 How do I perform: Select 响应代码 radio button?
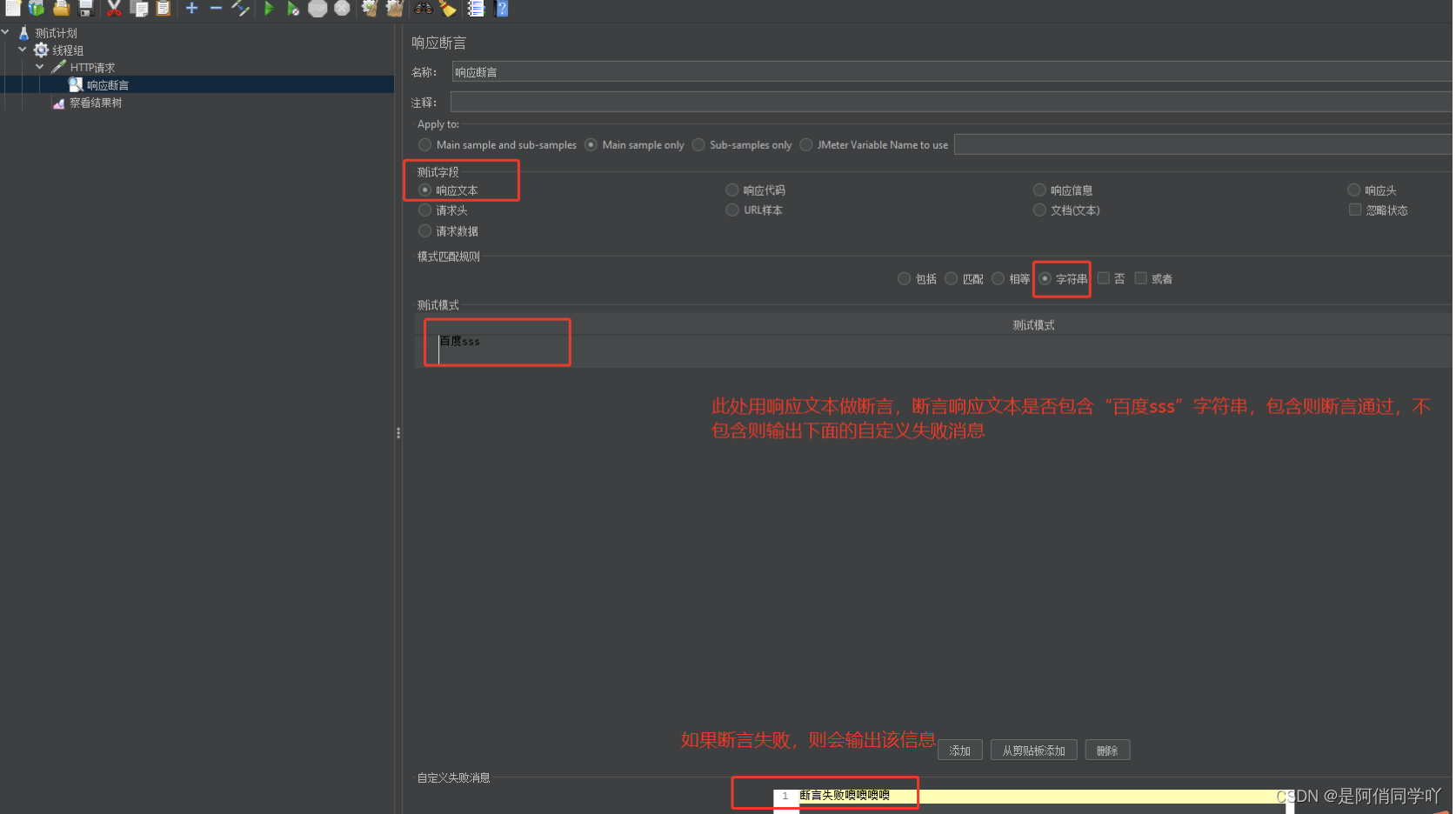(732, 190)
